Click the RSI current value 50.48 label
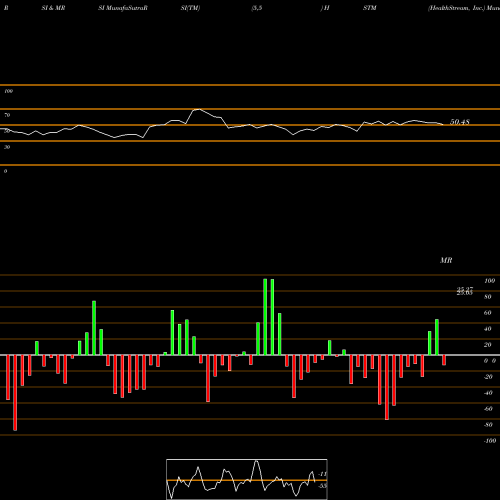500x500 pixels. (460, 122)
